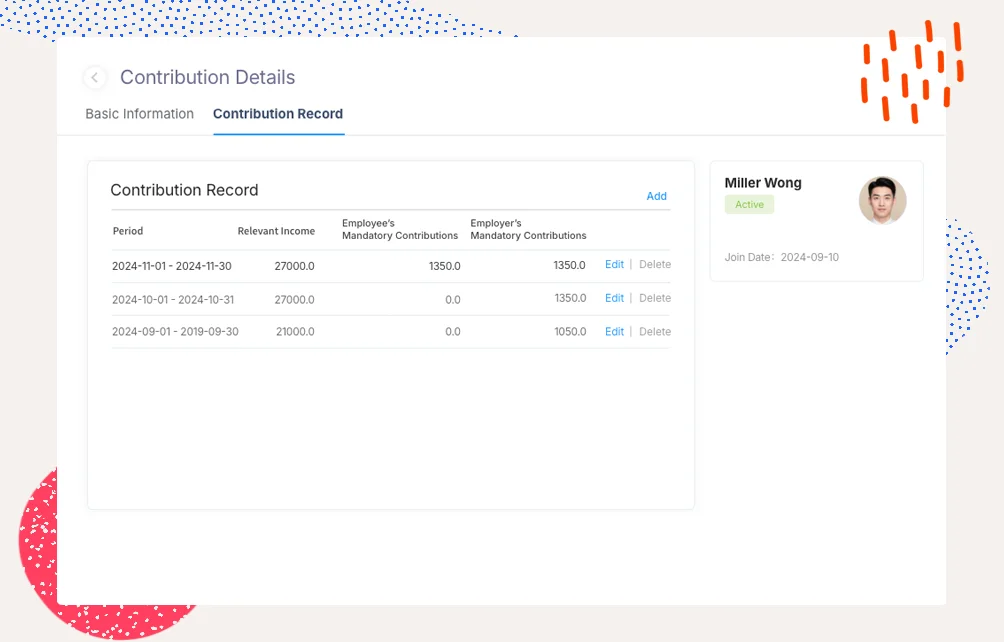Click the Employee's Mandatory Contributions column header
This screenshot has width=1004, height=642.
[x=400, y=230]
